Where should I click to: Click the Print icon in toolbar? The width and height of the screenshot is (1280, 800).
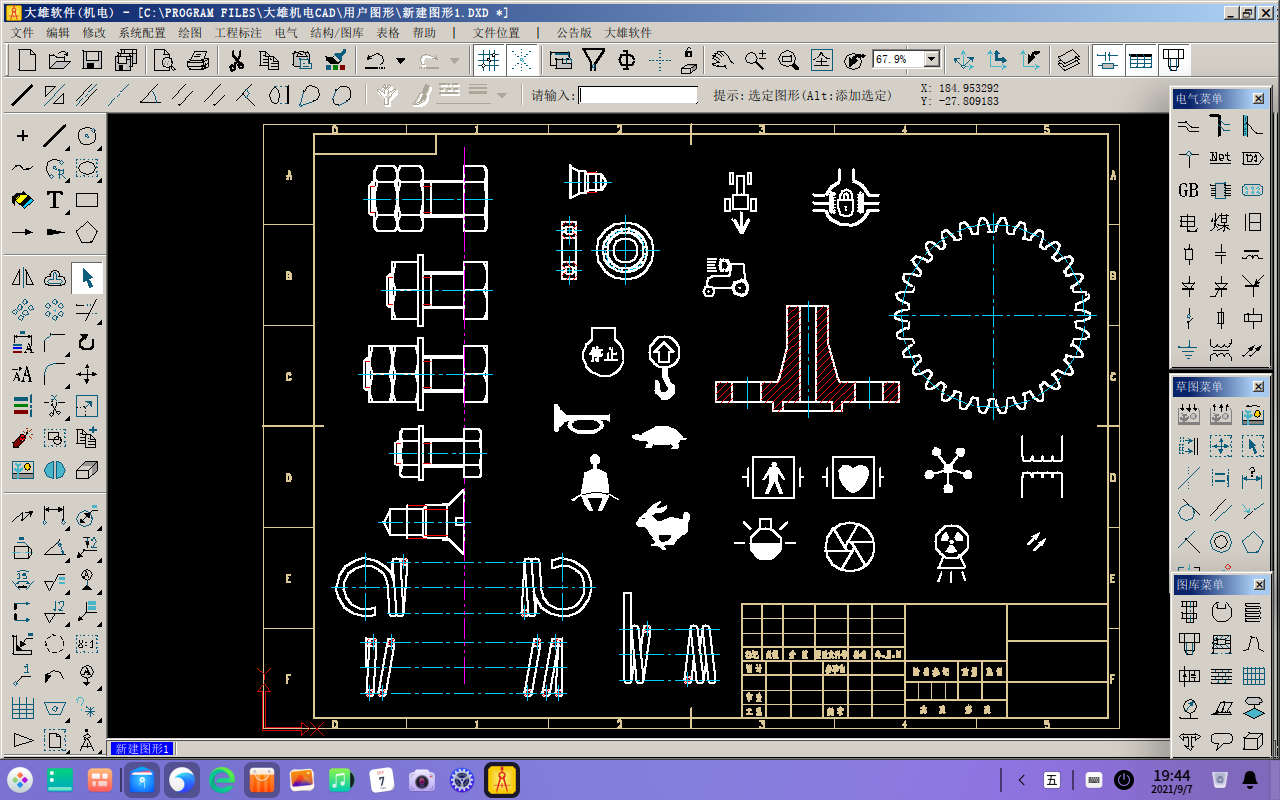[x=198, y=60]
